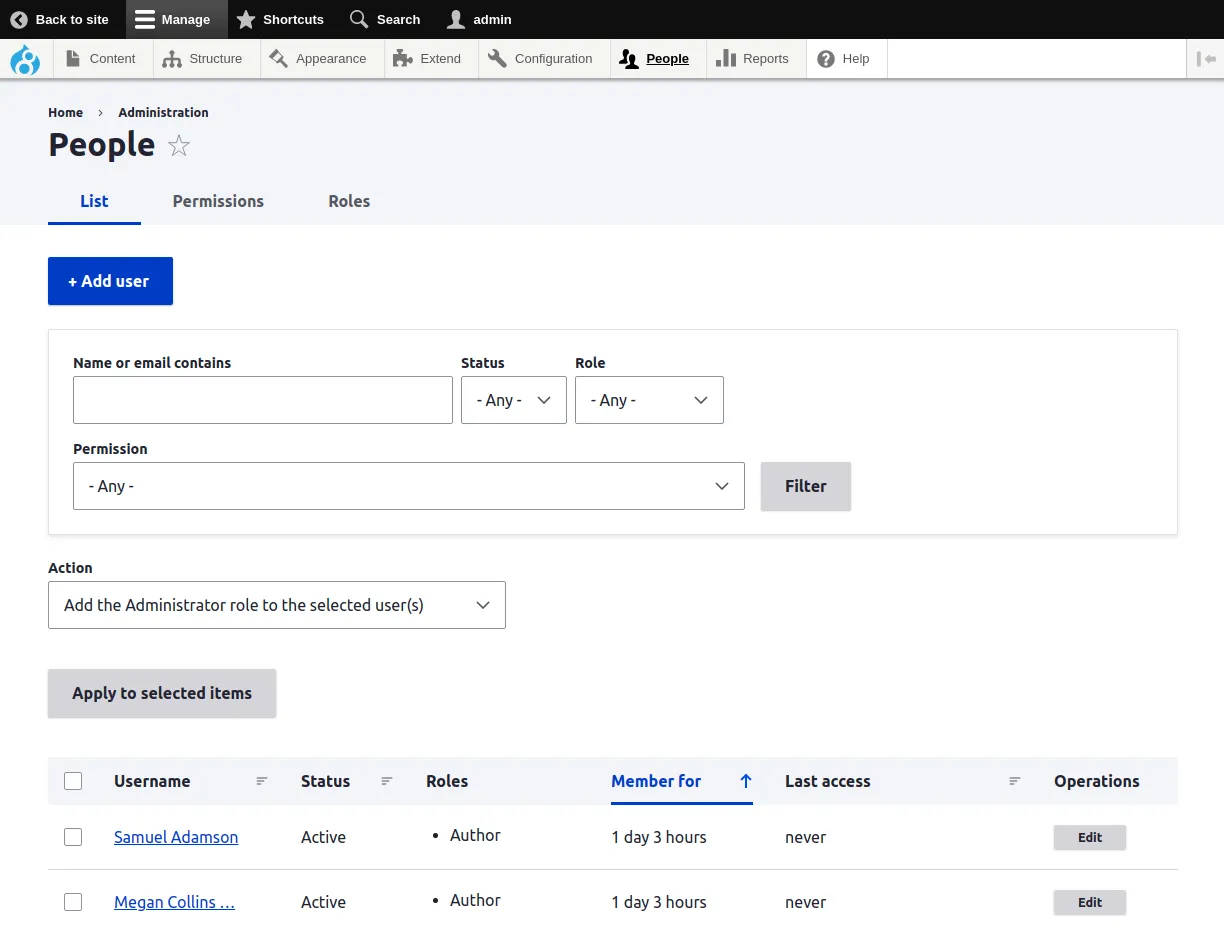Sort by the Username column header
1224x932 pixels.
(152, 781)
